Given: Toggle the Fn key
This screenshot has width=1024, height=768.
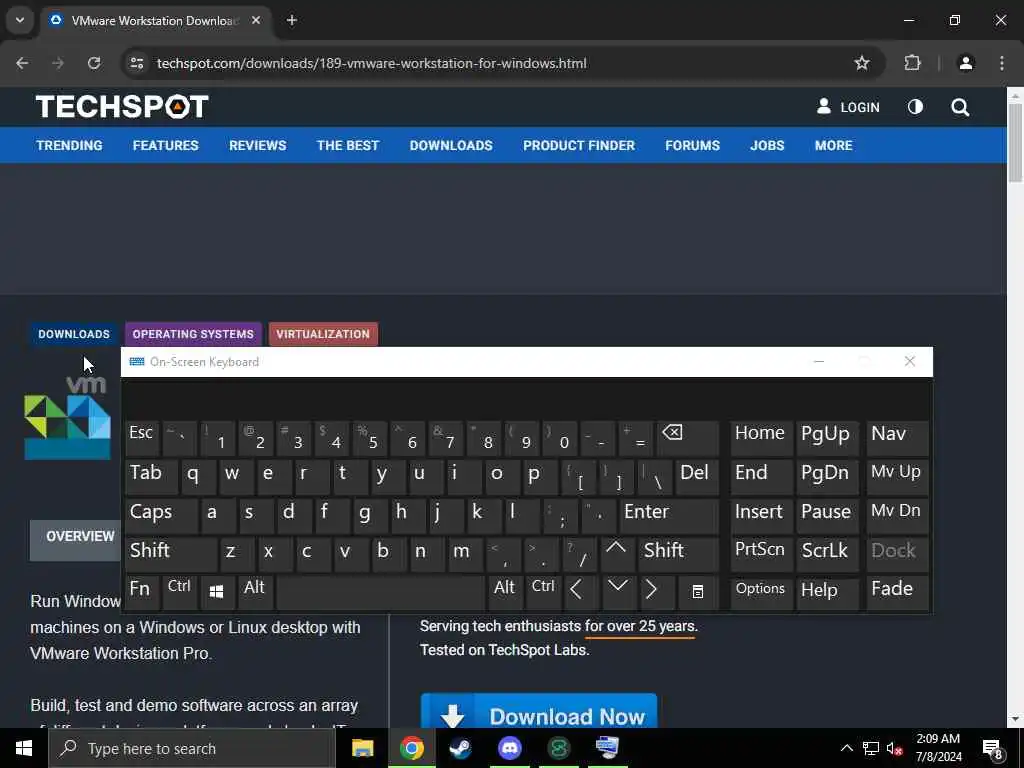Looking at the screenshot, I should coord(141,592).
